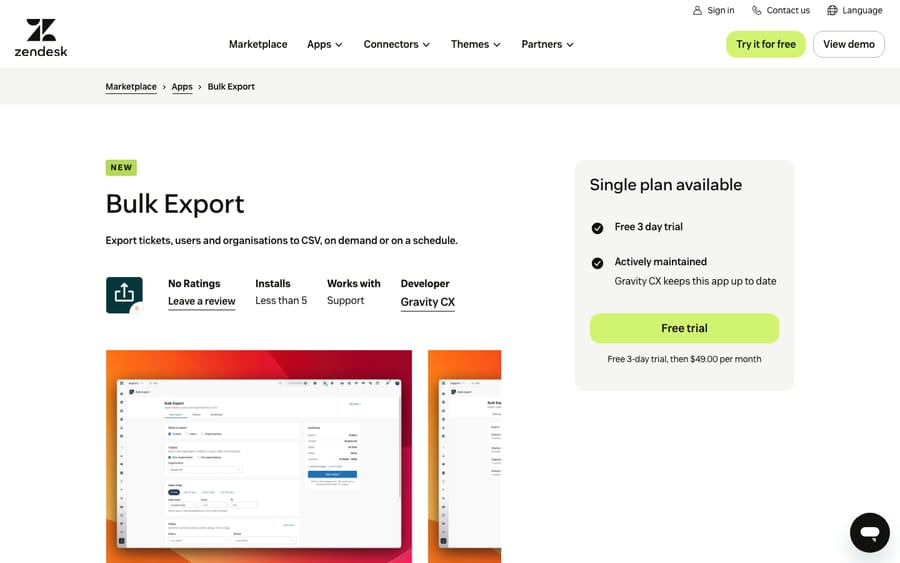The height and width of the screenshot is (563, 900).
Task: Click the 'Export tickets, users and organisations' description
Action: pos(281,240)
